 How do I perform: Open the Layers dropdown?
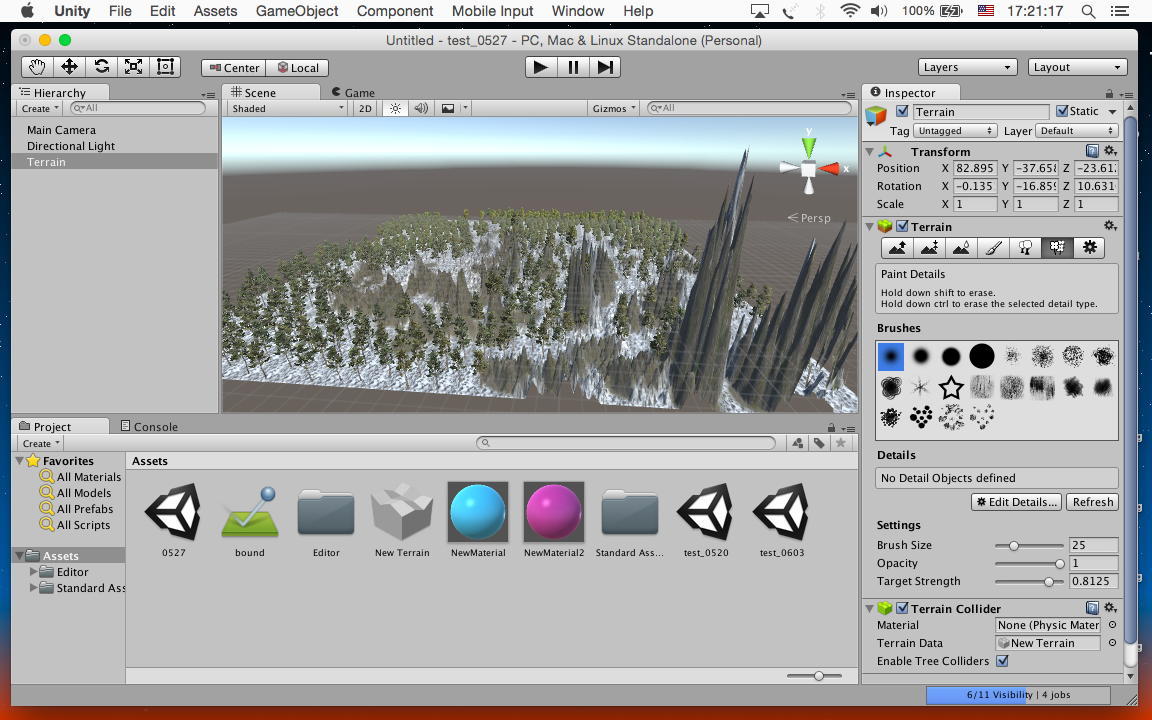[967, 67]
